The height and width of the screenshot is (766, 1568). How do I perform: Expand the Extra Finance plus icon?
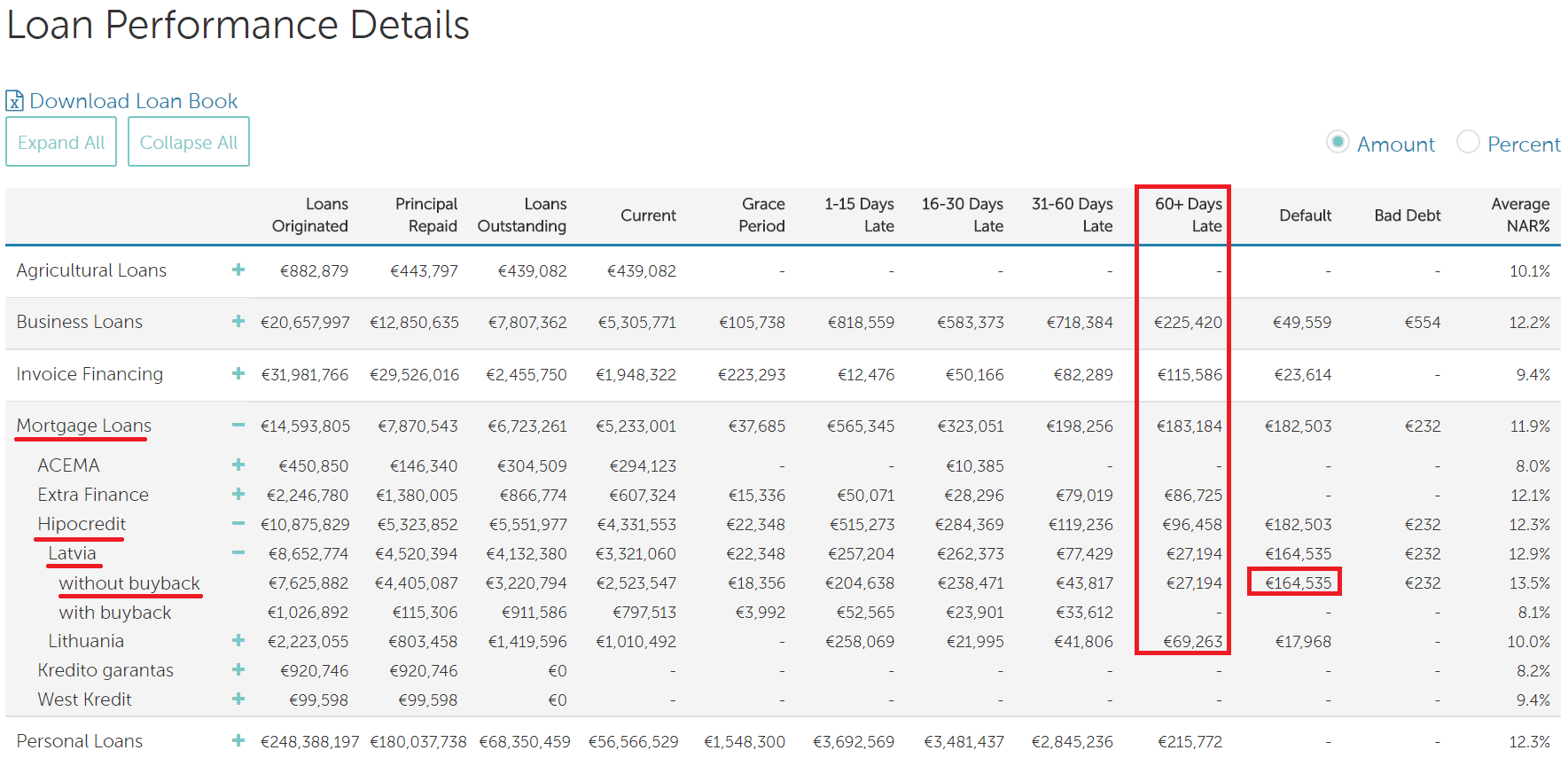pyautogui.click(x=238, y=494)
